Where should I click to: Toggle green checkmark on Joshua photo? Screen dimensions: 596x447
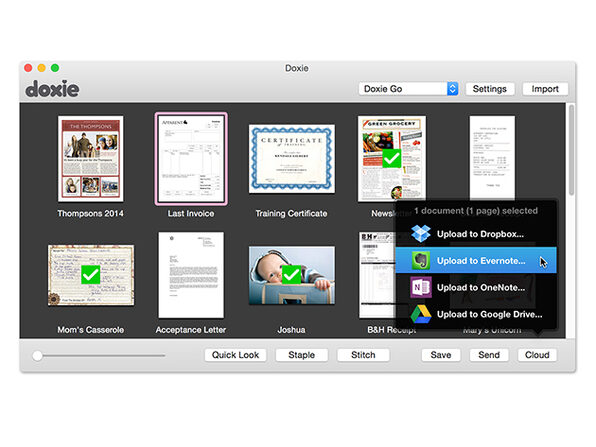[x=292, y=275]
